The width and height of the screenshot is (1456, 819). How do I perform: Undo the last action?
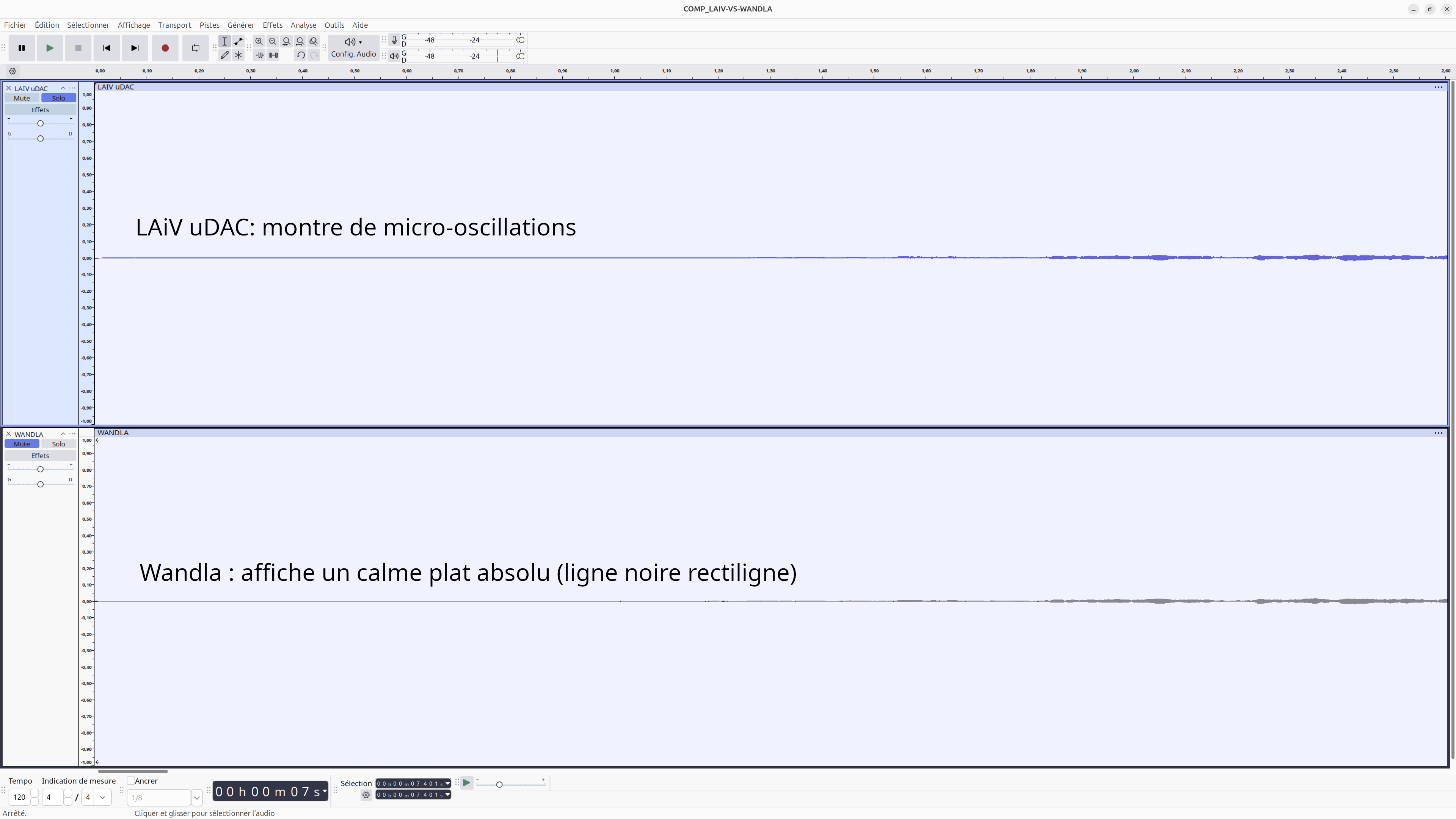point(301,55)
